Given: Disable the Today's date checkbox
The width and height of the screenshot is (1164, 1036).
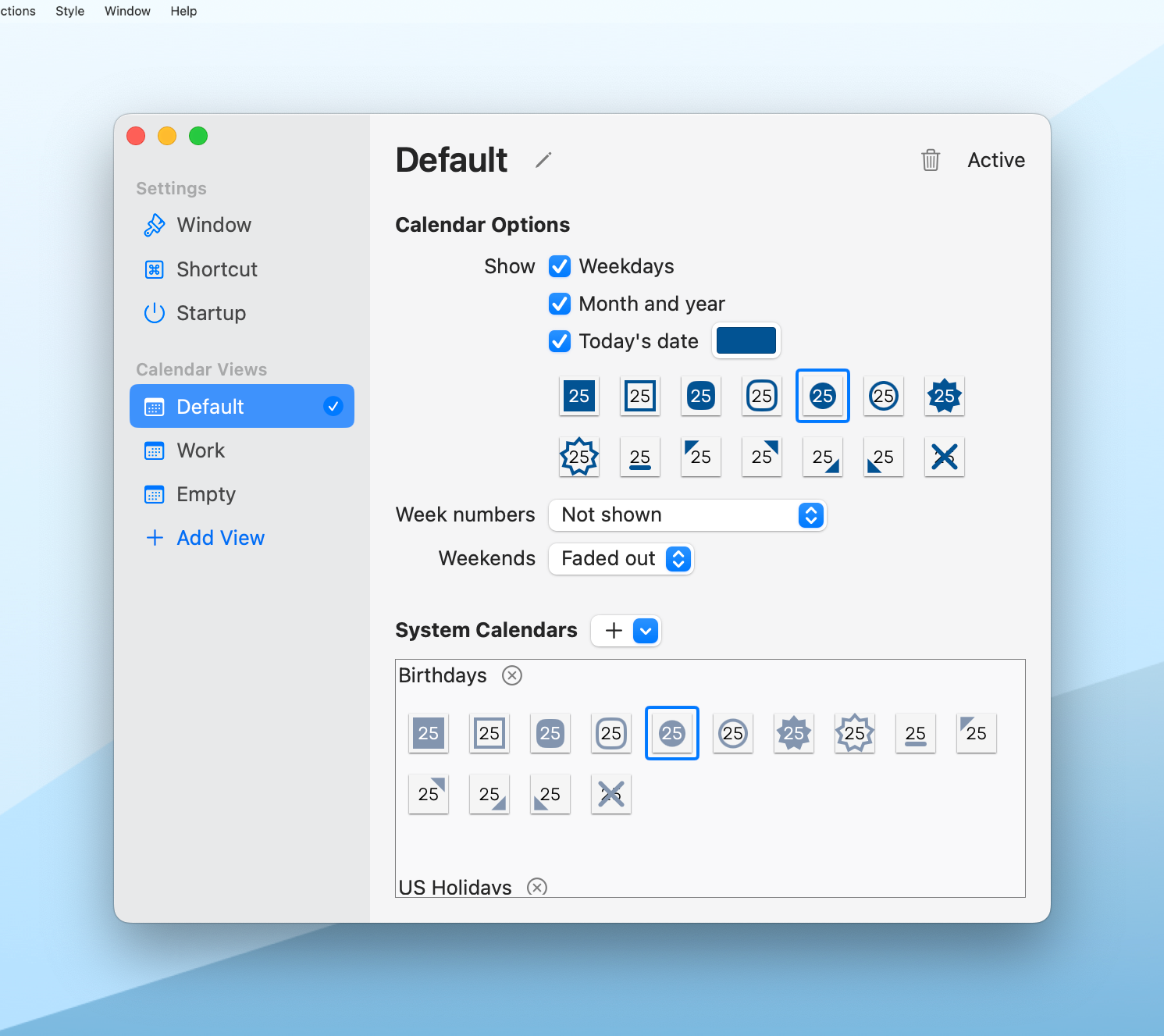Looking at the screenshot, I should click(x=560, y=341).
